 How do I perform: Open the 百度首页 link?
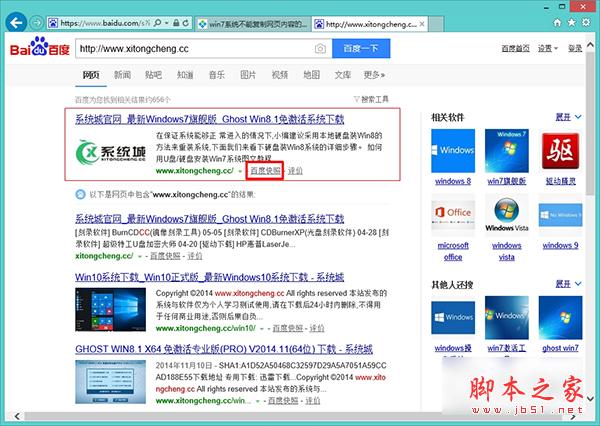[515, 48]
